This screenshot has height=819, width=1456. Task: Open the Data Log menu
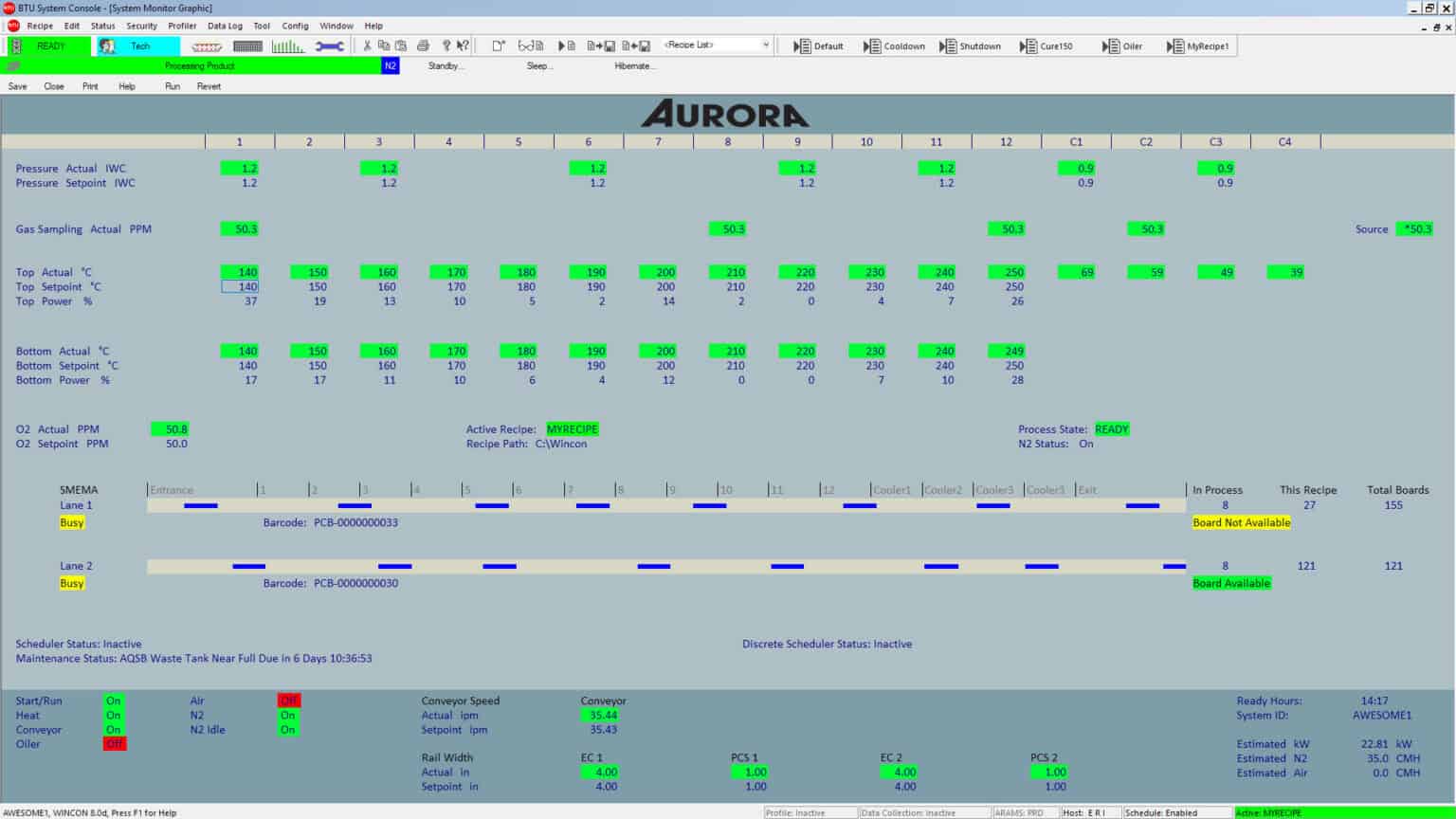coord(225,26)
